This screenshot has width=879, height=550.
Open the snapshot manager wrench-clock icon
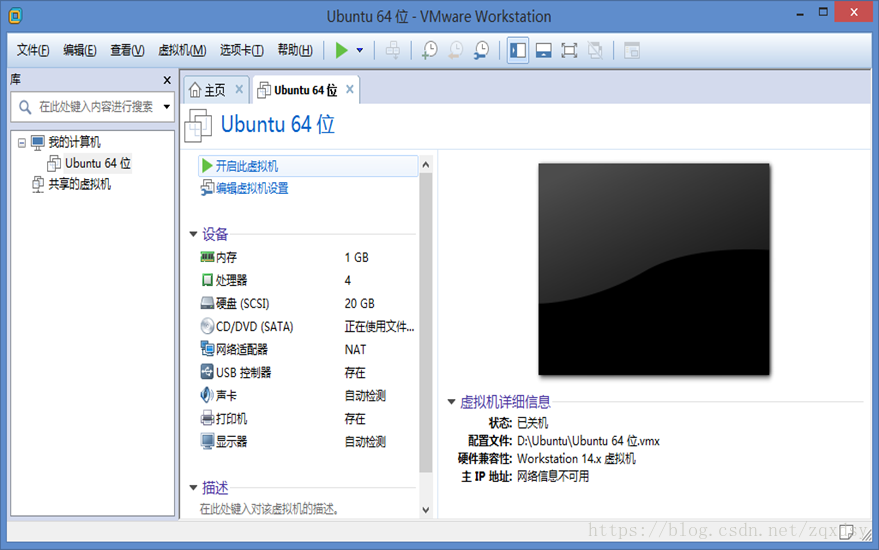pyautogui.click(x=482, y=50)
